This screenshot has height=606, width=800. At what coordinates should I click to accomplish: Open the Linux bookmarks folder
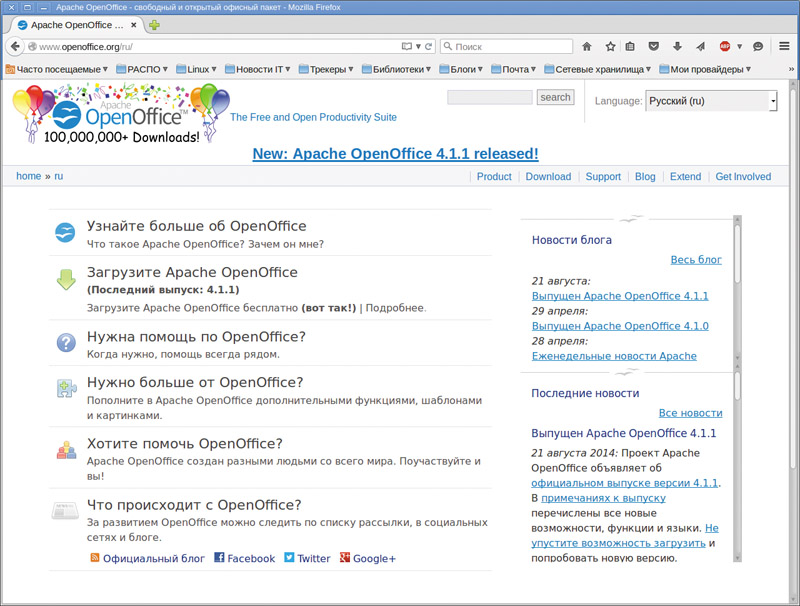click(196, 69)
